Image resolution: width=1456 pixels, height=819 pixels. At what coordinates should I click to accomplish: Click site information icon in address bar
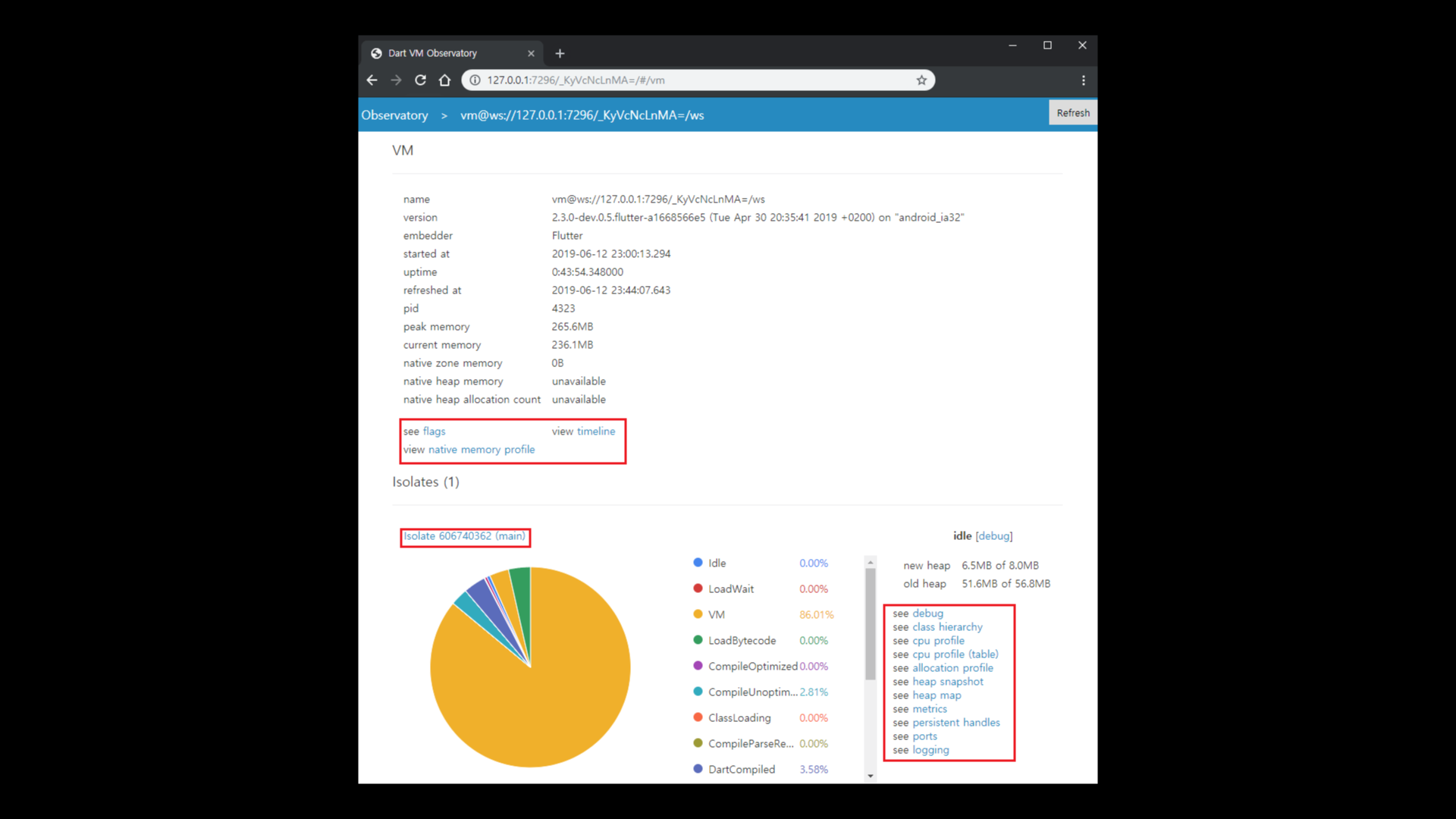point(475,80)
